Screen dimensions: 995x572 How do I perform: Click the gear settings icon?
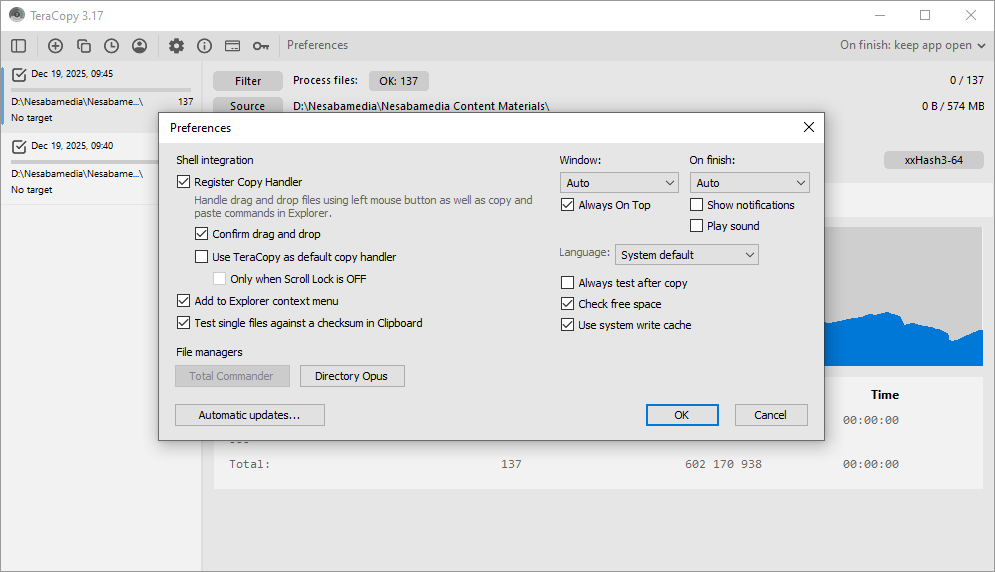tap(176, 45)
